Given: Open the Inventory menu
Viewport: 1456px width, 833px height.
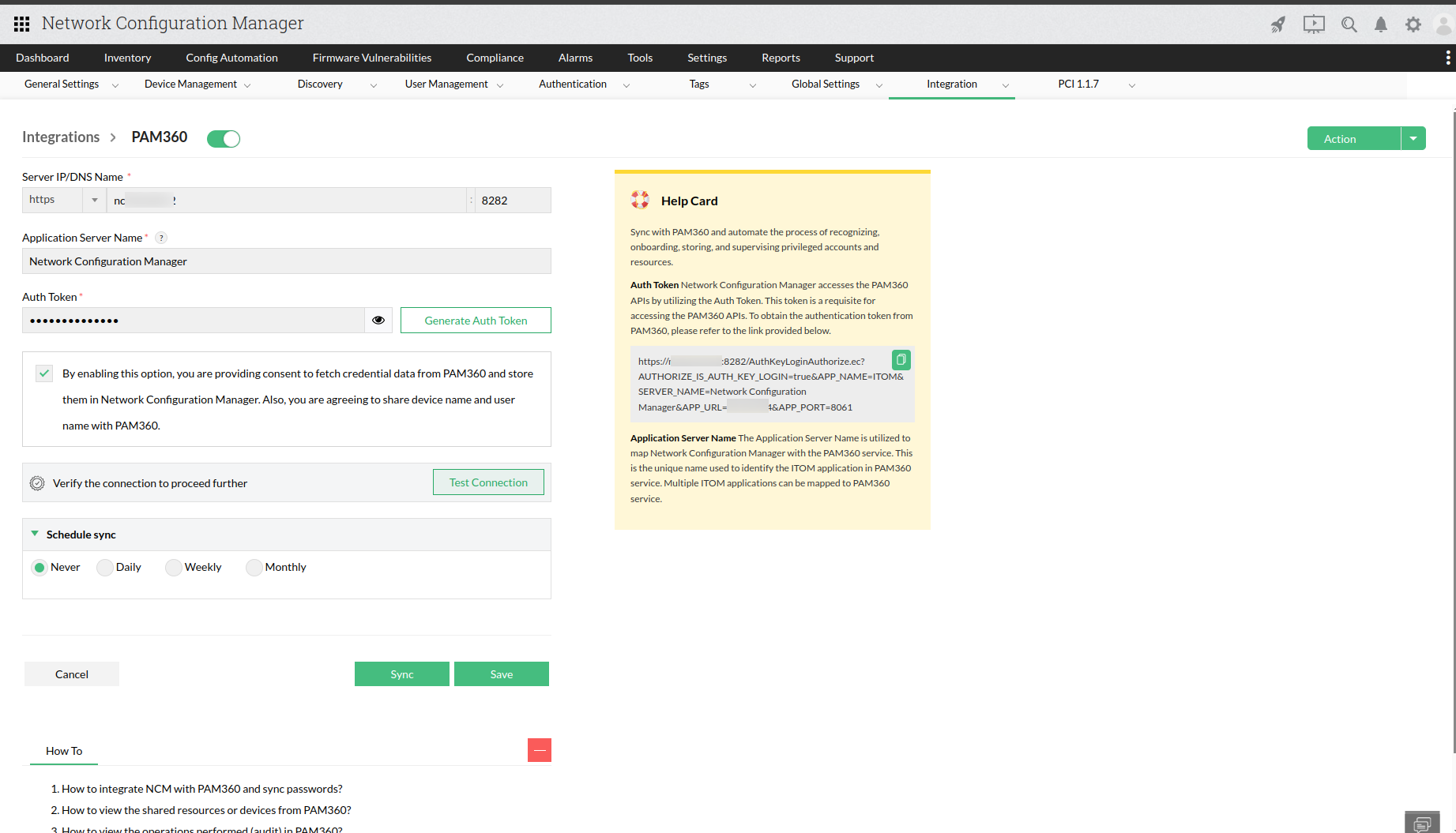Looking at the screenshot, I should (127, 58).
